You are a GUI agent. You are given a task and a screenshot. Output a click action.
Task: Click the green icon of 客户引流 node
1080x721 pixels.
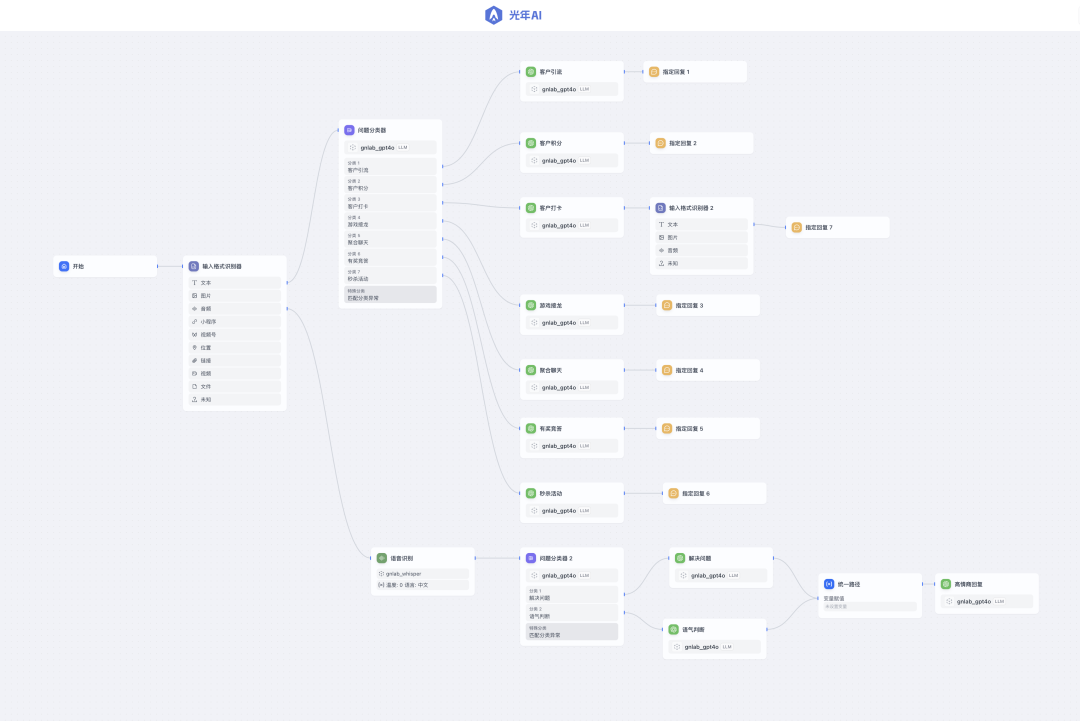click(x=531, y=72)
